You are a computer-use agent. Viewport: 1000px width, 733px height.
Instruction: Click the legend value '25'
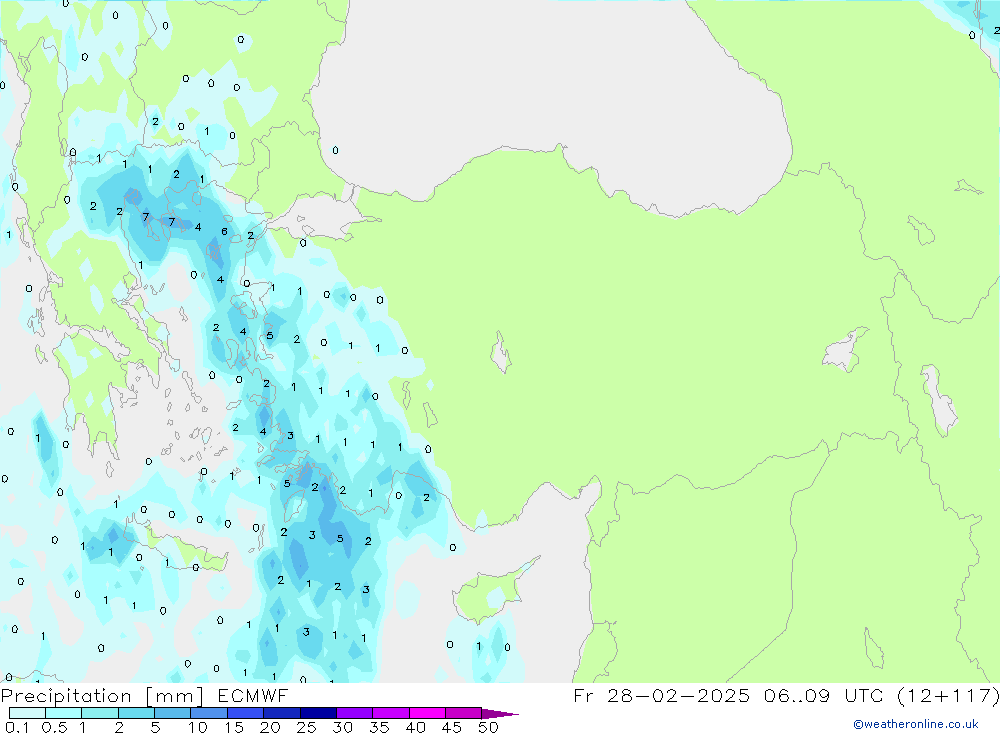(x=306, y=727)
